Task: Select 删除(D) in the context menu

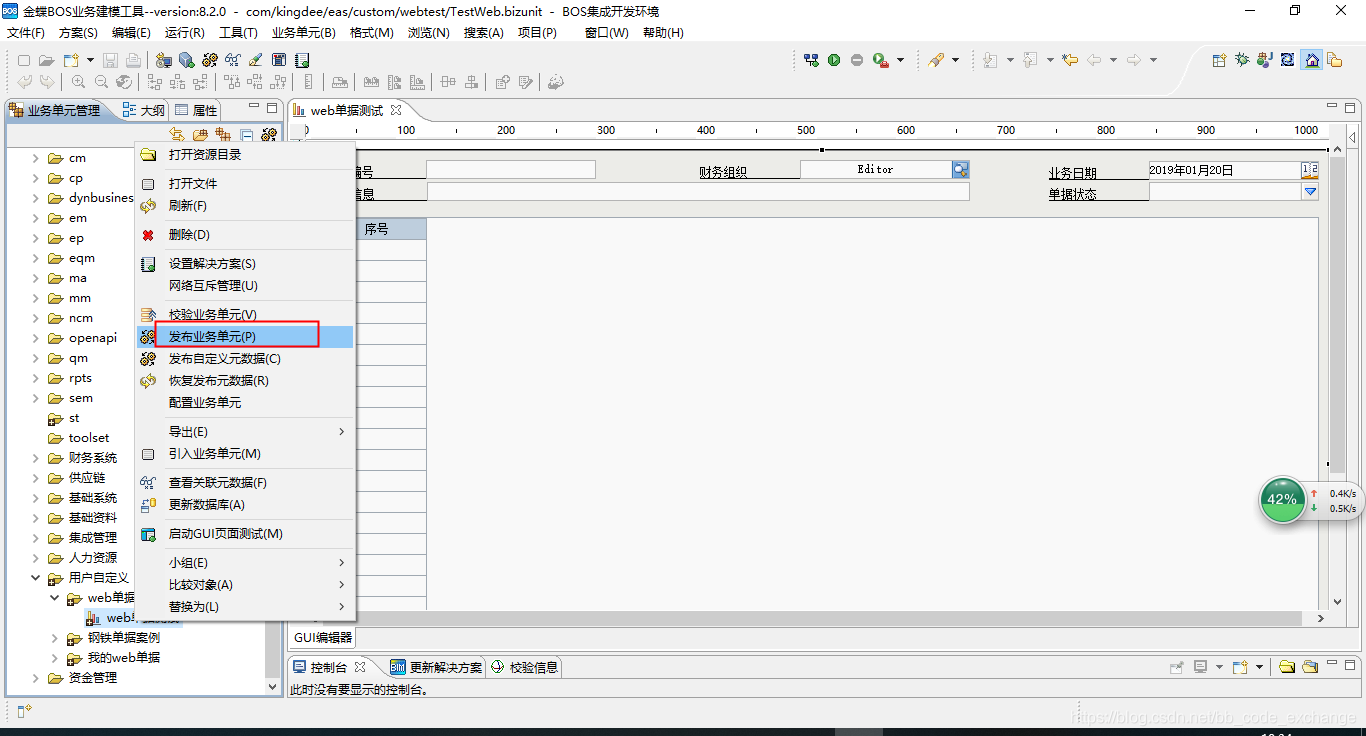Action: click(245, 235)
